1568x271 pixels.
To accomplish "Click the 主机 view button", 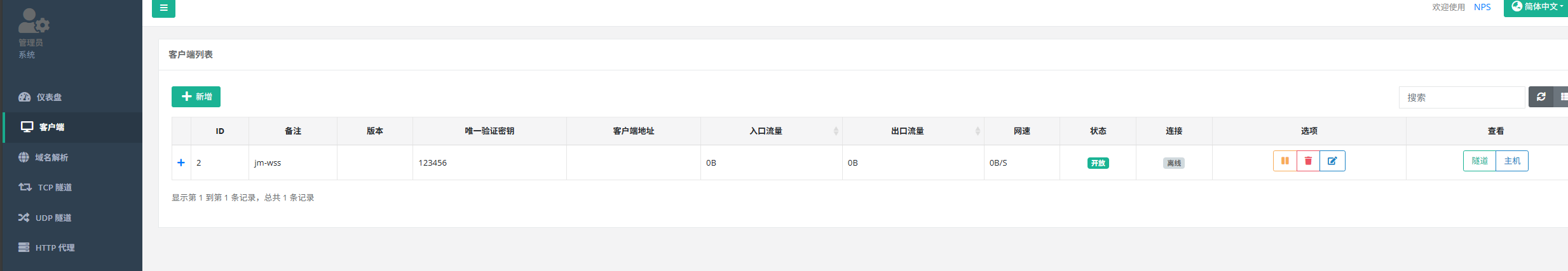I will (1512, 161).
